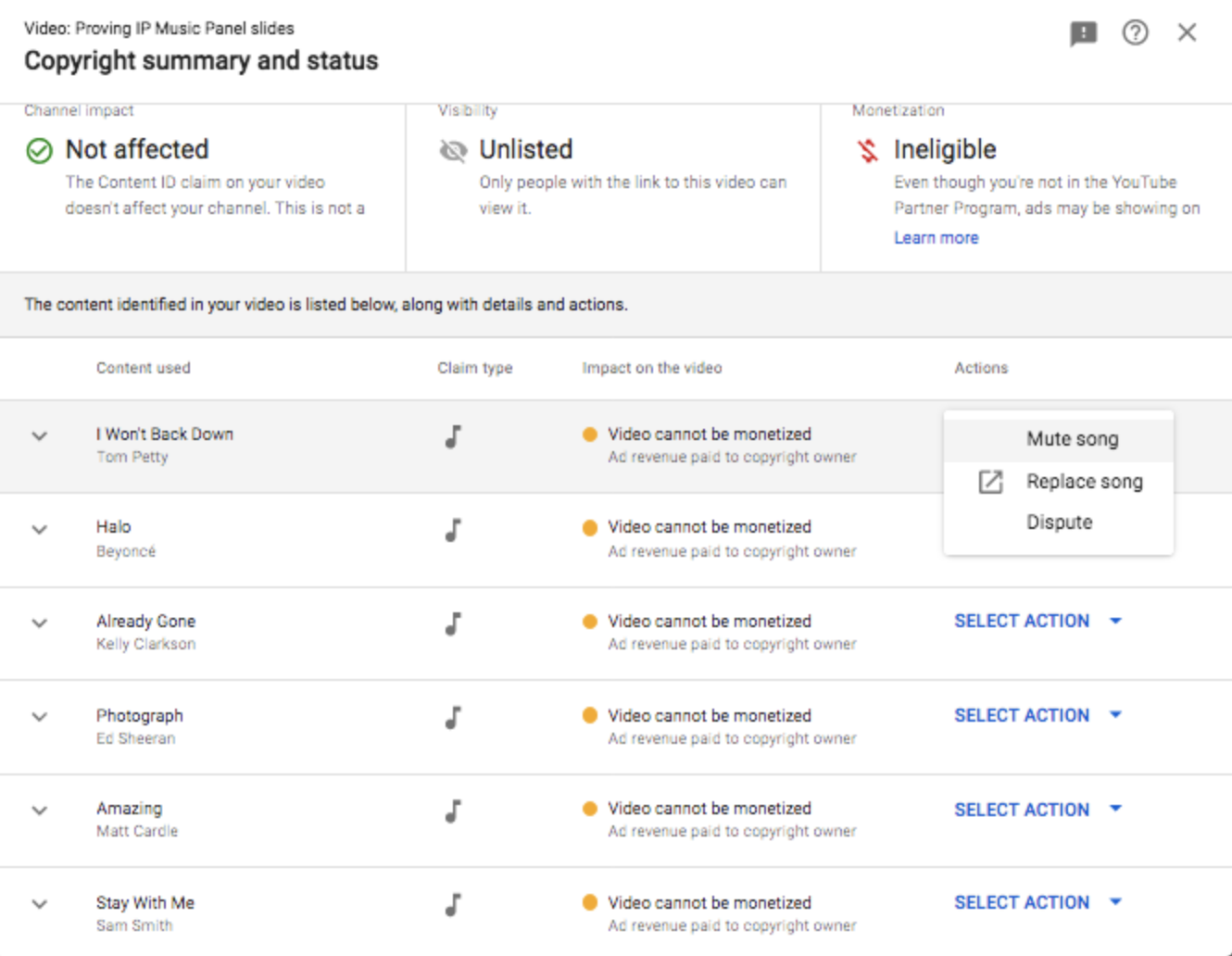Choose Mute song from the actions menu
This screenshot has width=1232, height=956.
point(1072,439)
